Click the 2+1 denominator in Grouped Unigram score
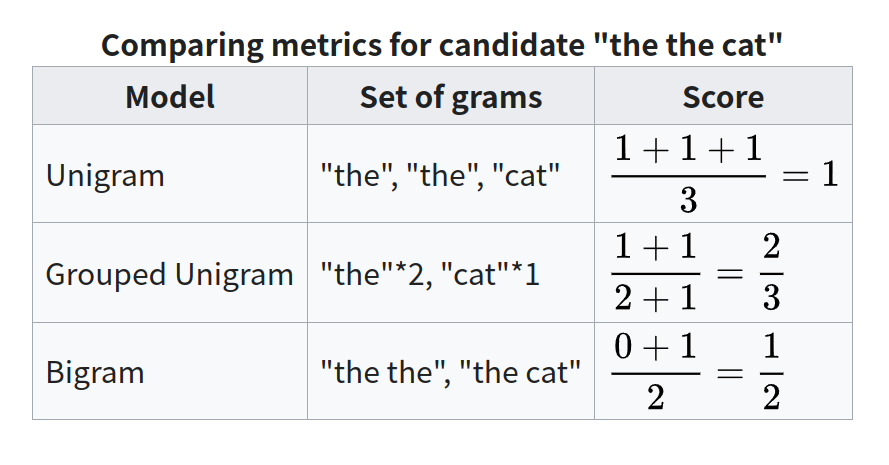 tap(655, 298)
